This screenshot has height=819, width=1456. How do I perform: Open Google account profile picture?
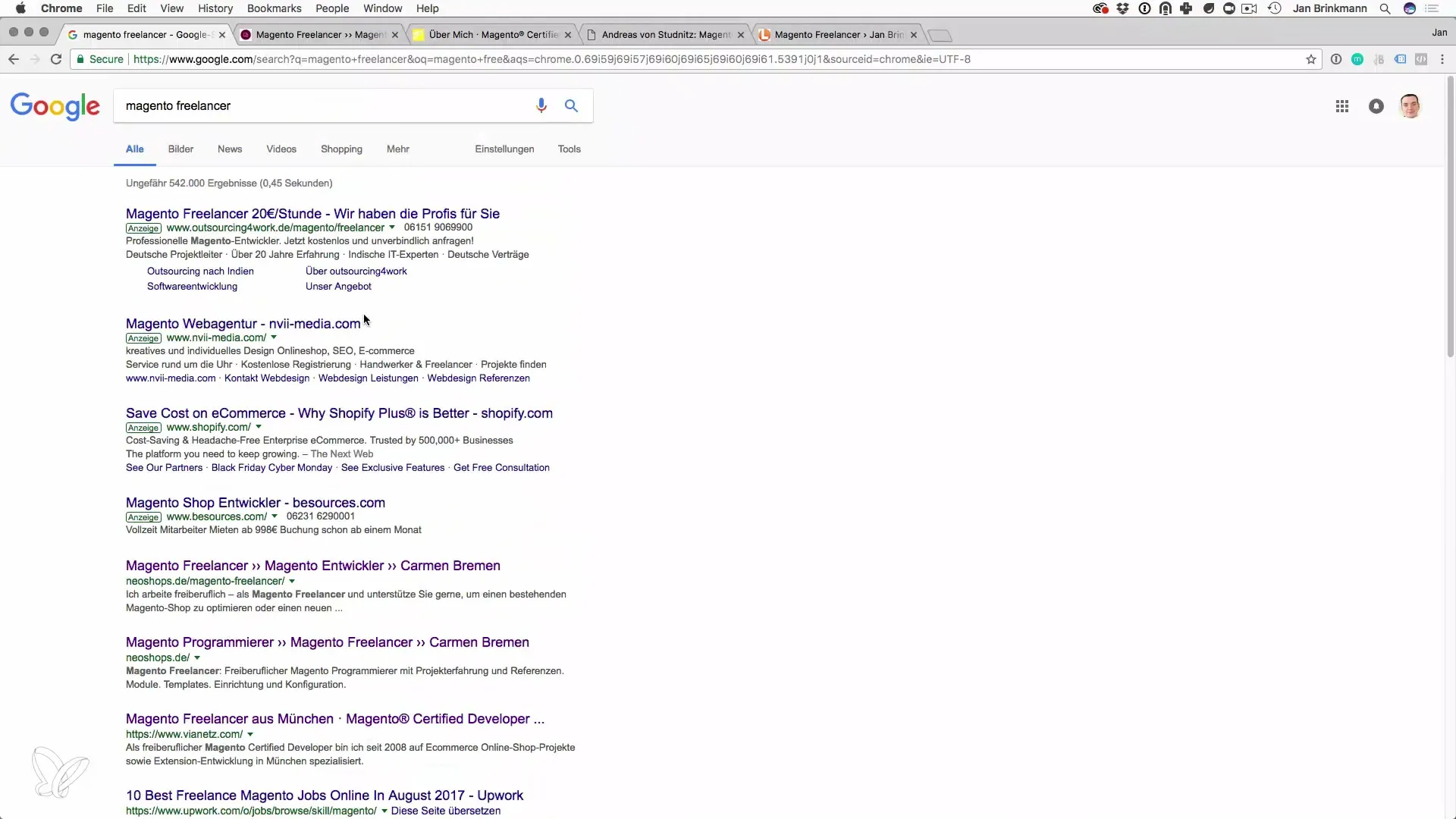point(1410,106)
